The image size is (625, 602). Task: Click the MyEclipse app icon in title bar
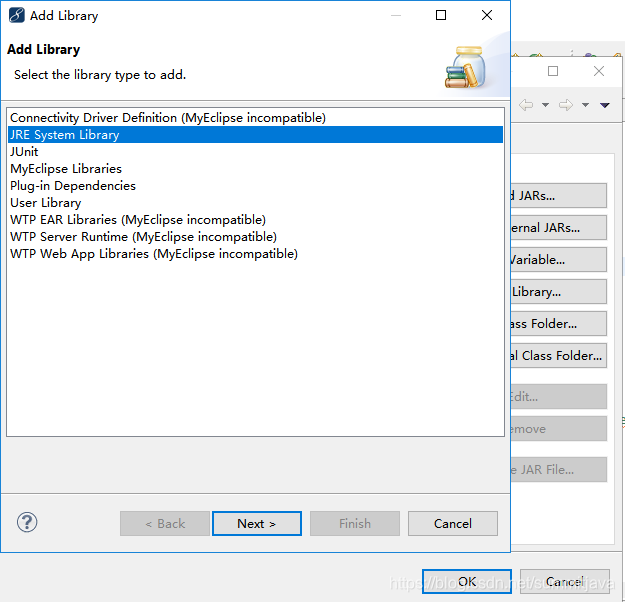[16, 15]
